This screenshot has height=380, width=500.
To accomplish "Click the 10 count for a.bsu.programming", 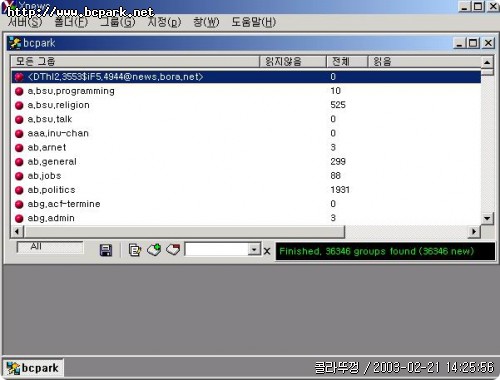I will pos(335,91).
